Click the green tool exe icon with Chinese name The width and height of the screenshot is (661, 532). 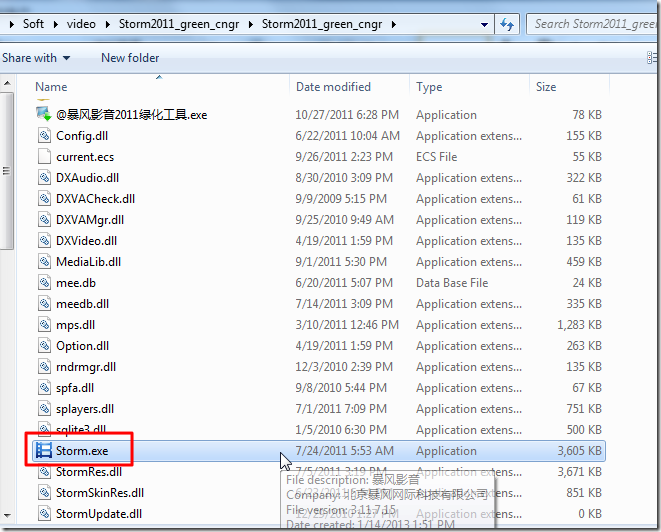[x=44, y=114]
